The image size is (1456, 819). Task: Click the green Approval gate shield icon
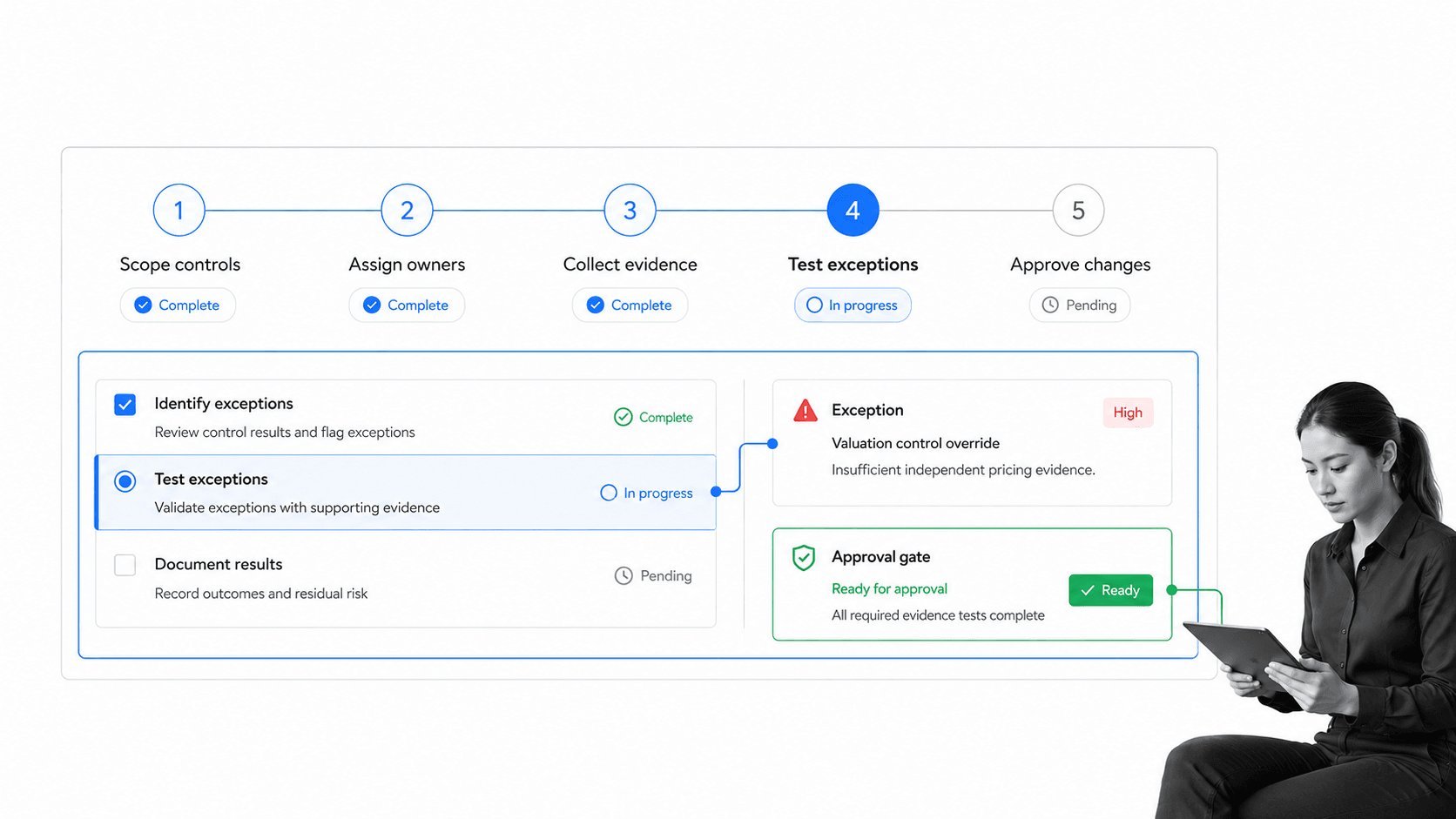click(x=804, y=558)
